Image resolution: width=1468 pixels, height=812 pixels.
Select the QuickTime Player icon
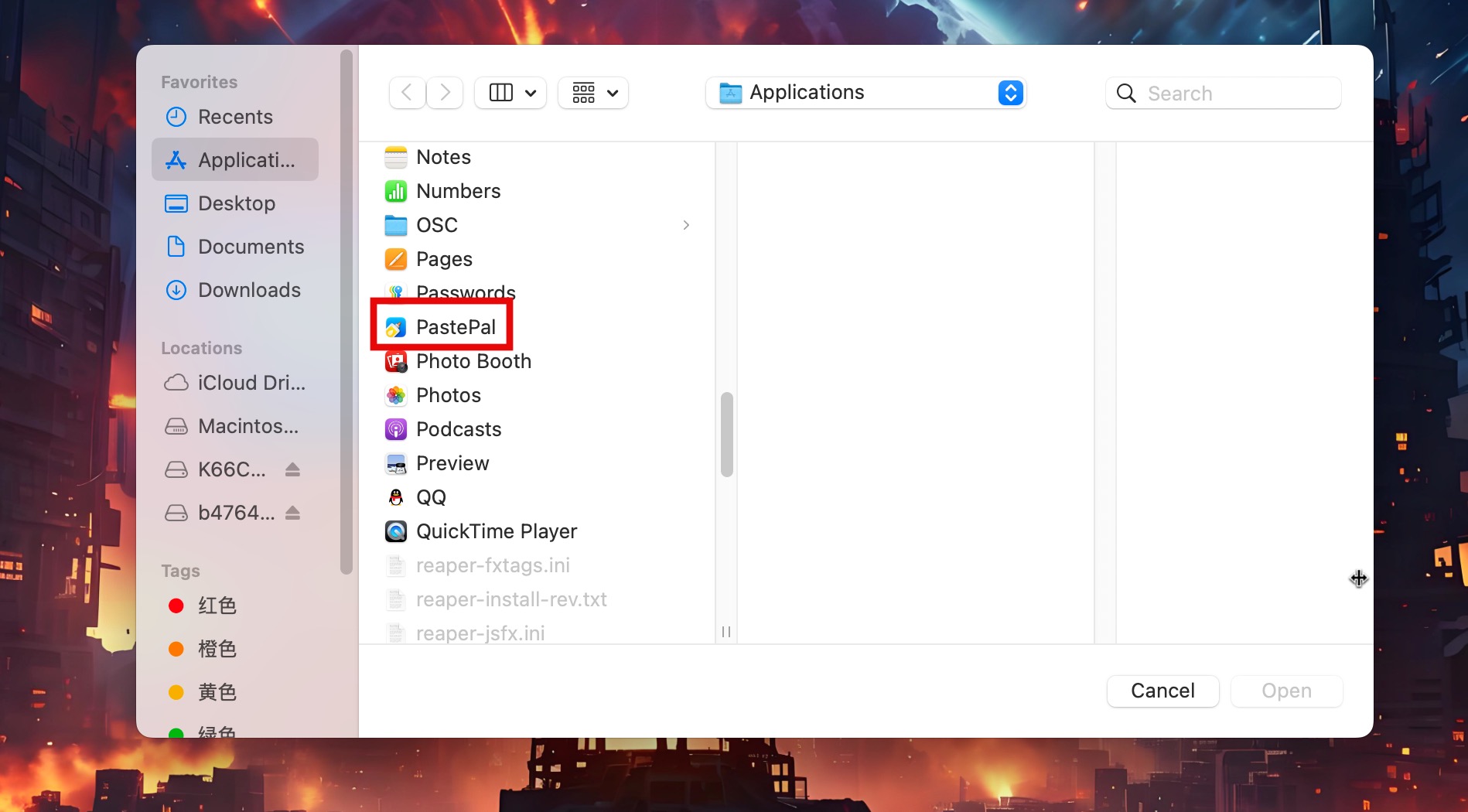(x=396, y=531)
